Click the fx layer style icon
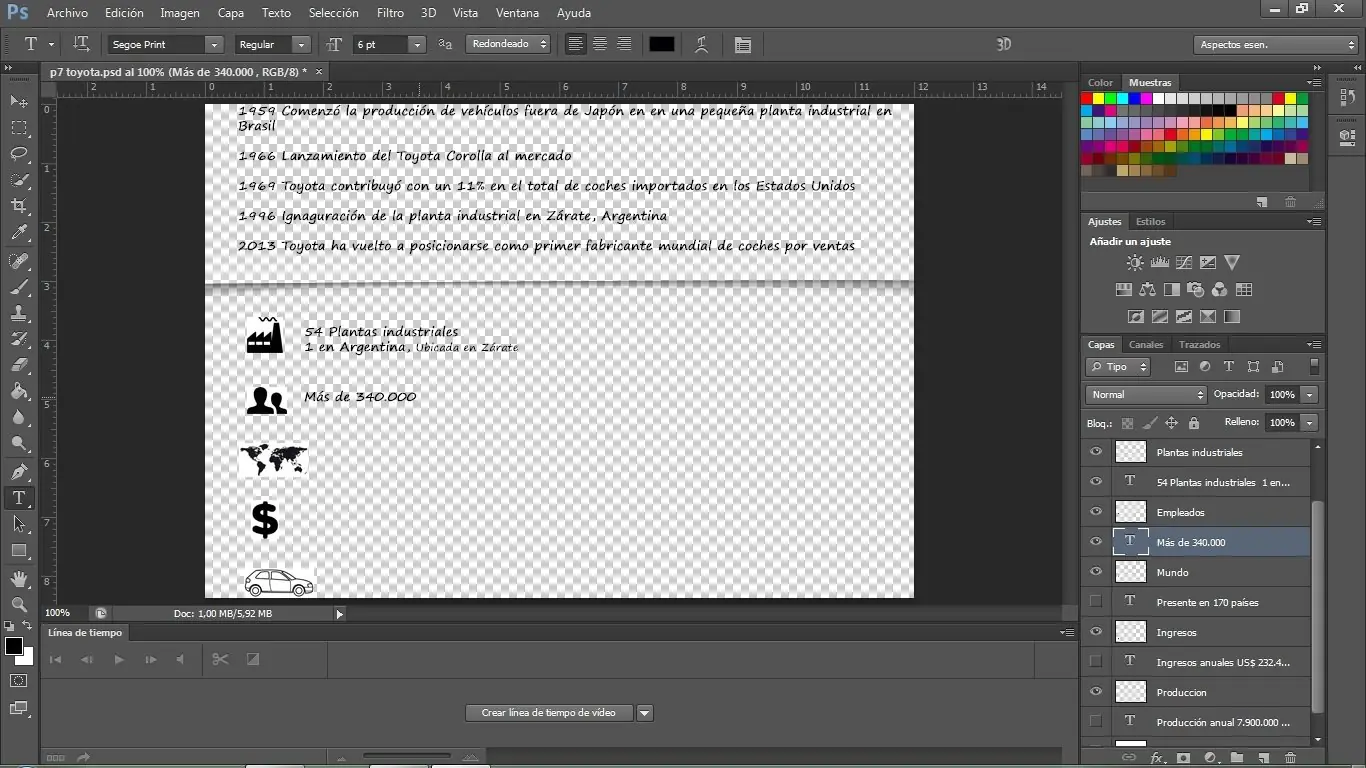This screenshot has width=1366, height=768. [x=1157, y=758]
